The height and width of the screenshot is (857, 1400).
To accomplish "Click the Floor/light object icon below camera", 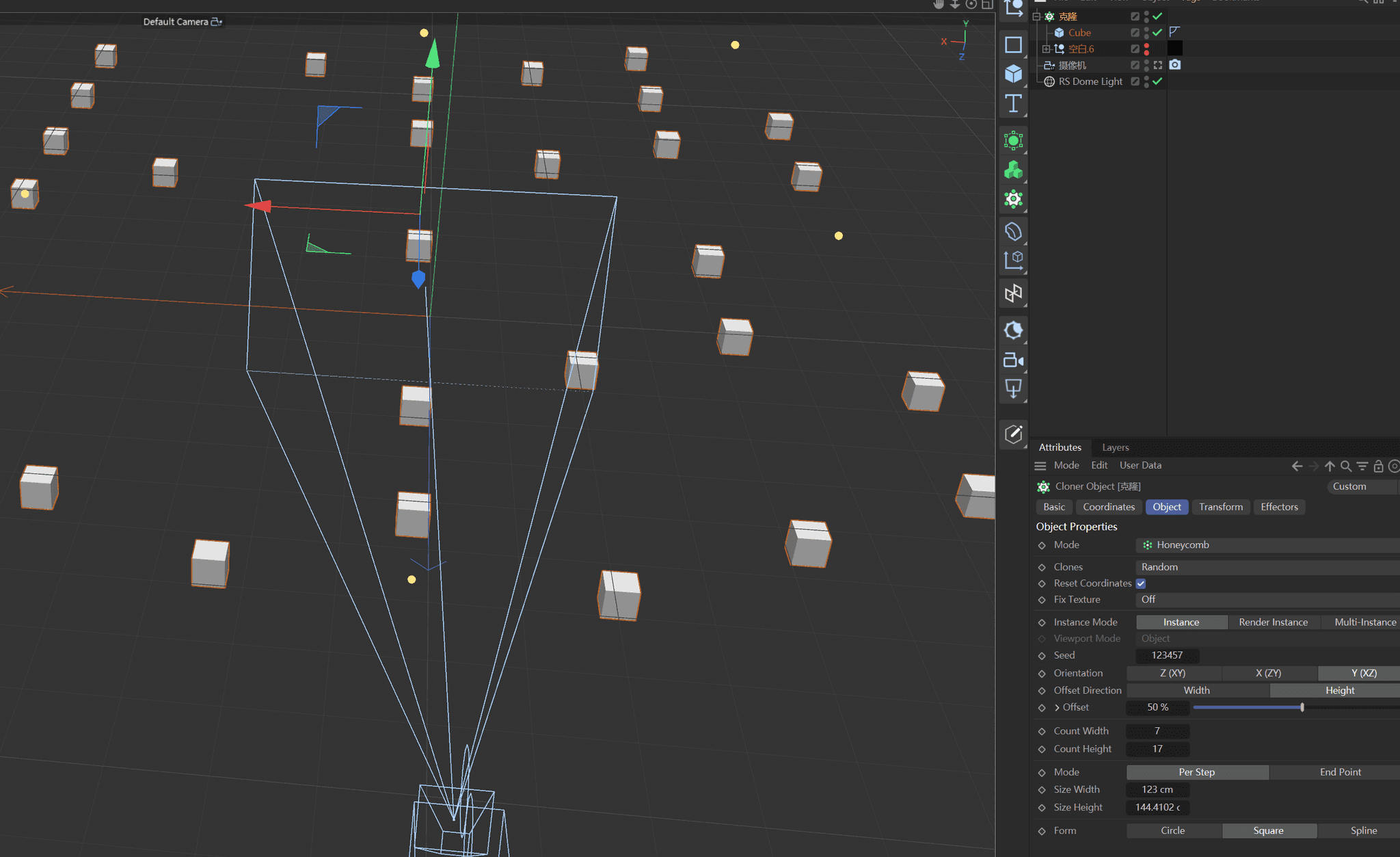I will [1013, 389].
